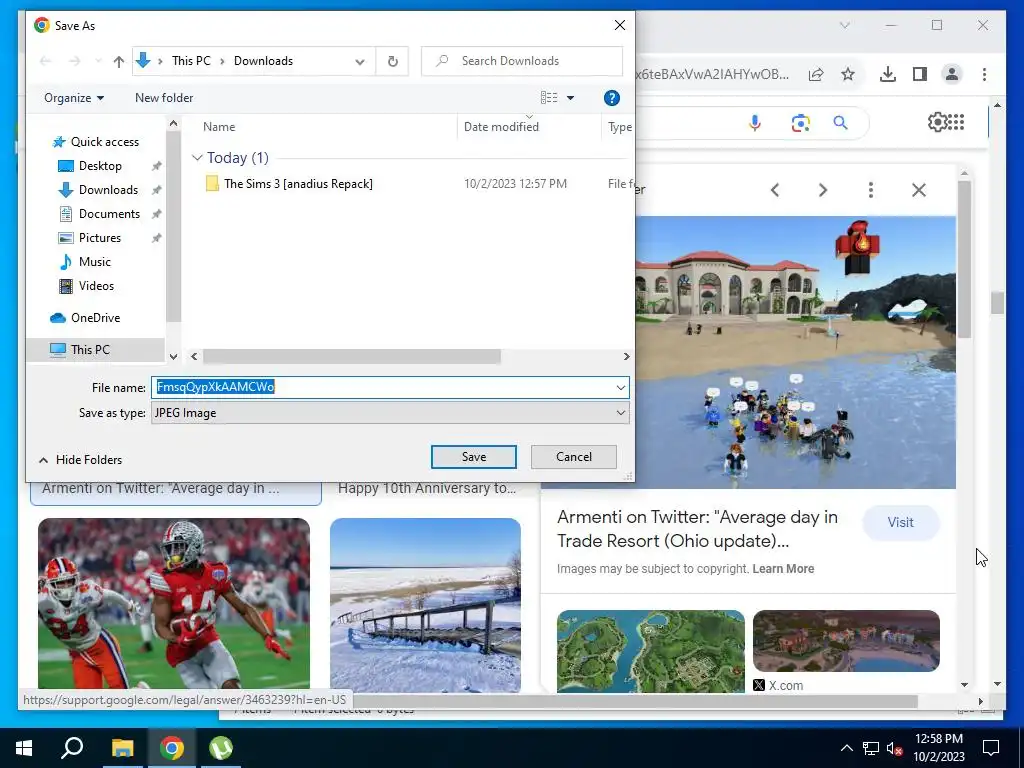Share this page from Chrome address bar
Screen dimensions: 1024x768
(x=816, y=74)
